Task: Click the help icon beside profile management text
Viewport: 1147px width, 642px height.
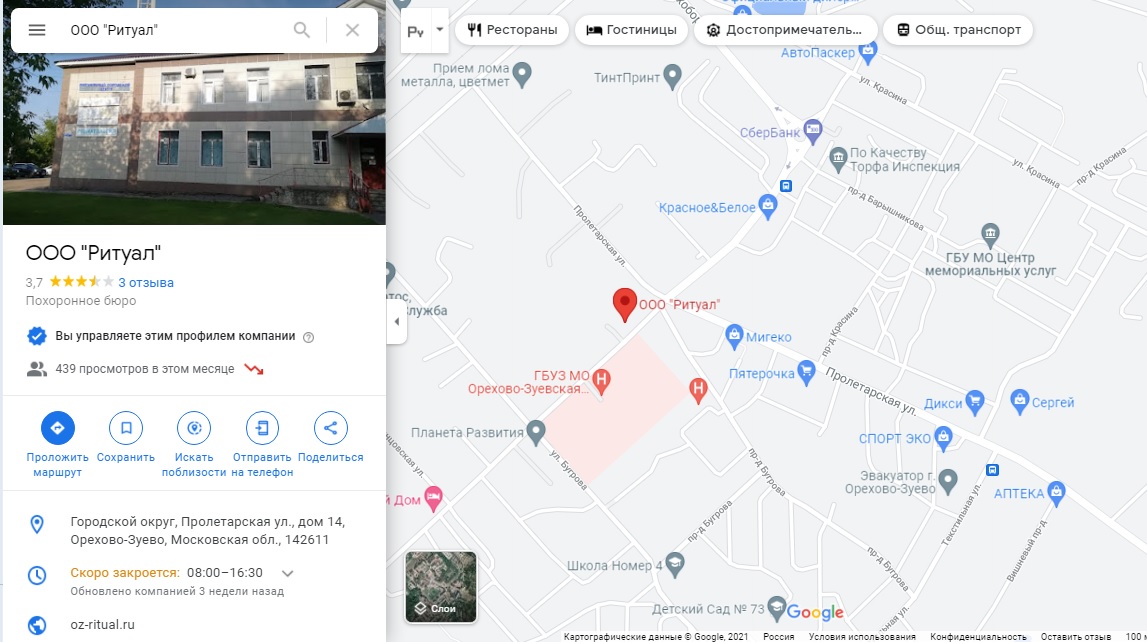Action: pyautogui.click(x=309, y=337)
